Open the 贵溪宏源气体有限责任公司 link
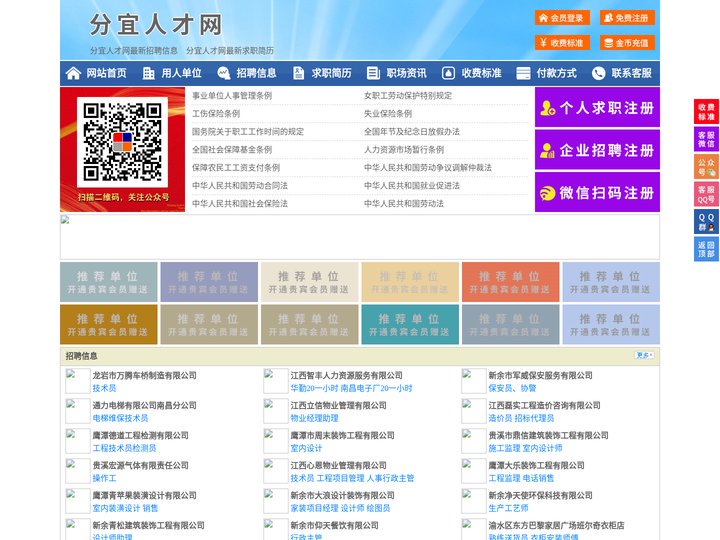 click(x=140, y=465)
